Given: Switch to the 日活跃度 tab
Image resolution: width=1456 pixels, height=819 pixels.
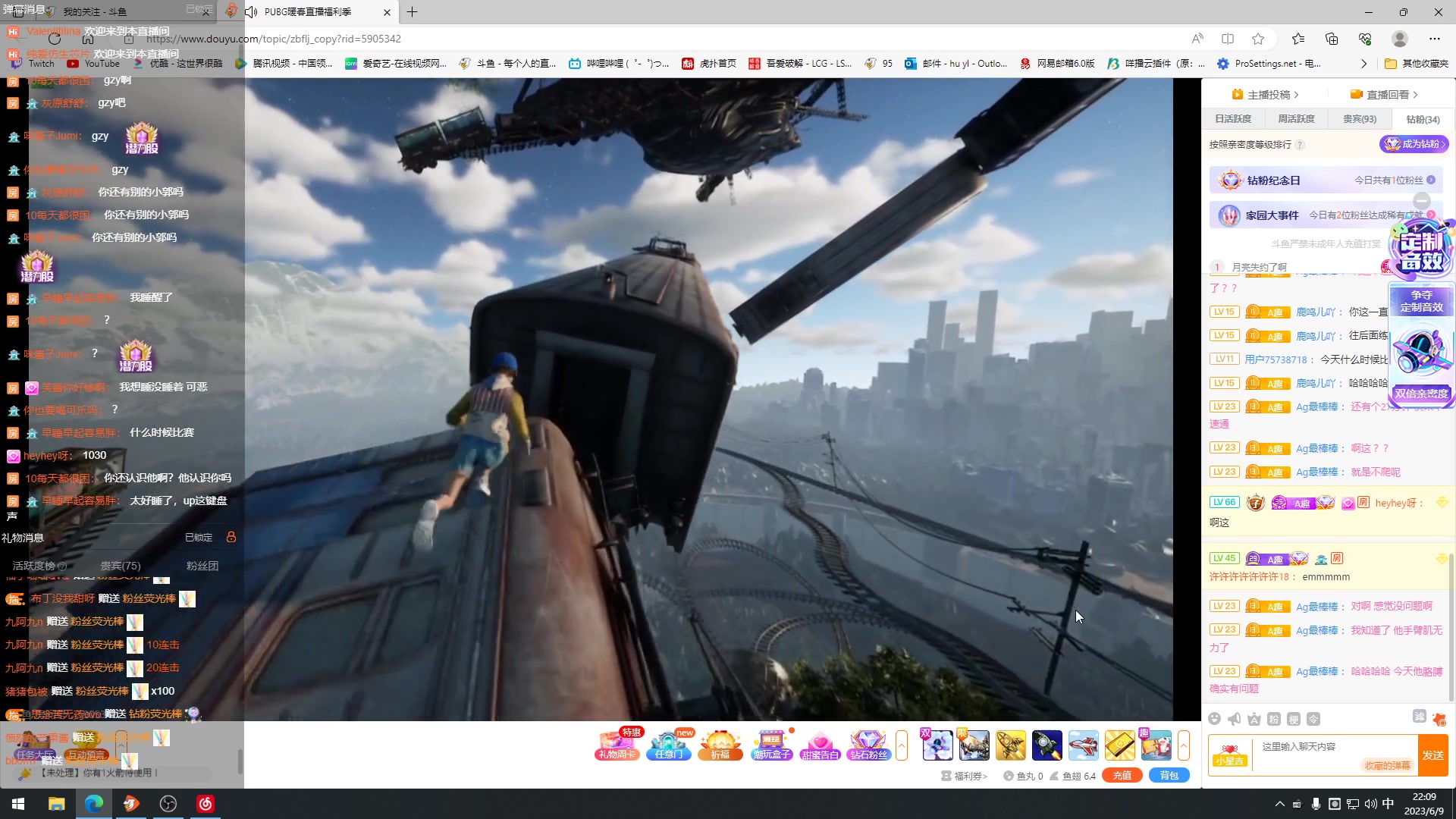Looking at the screenshot, I should click(1233, 119).
